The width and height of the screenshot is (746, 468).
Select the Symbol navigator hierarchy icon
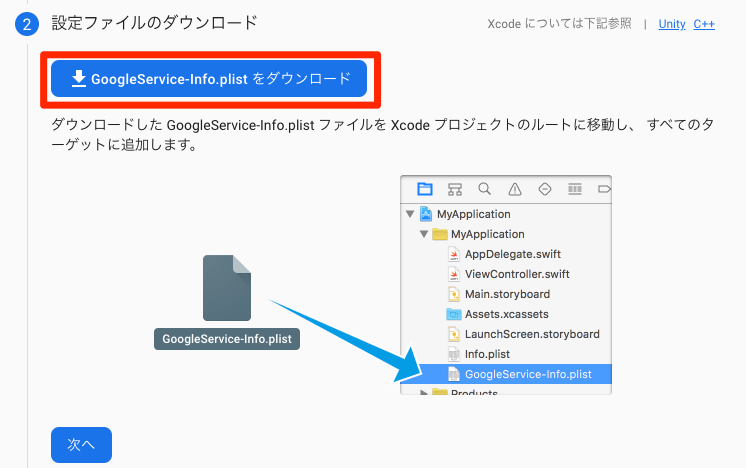455,189
